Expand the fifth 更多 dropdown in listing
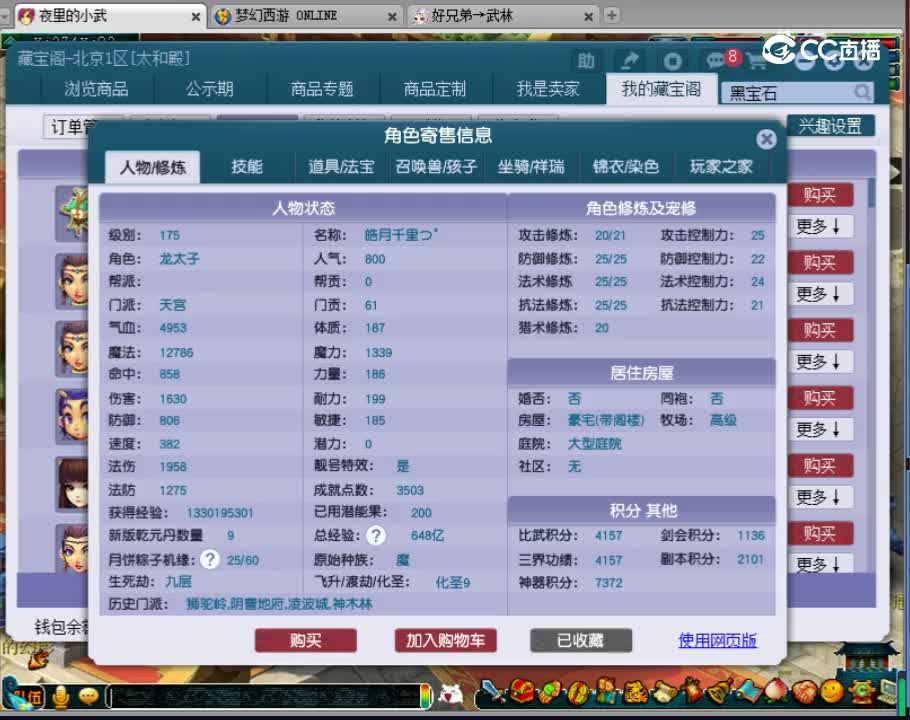Image resolution: width=910 pixels, height=720 pixels. 819,497
